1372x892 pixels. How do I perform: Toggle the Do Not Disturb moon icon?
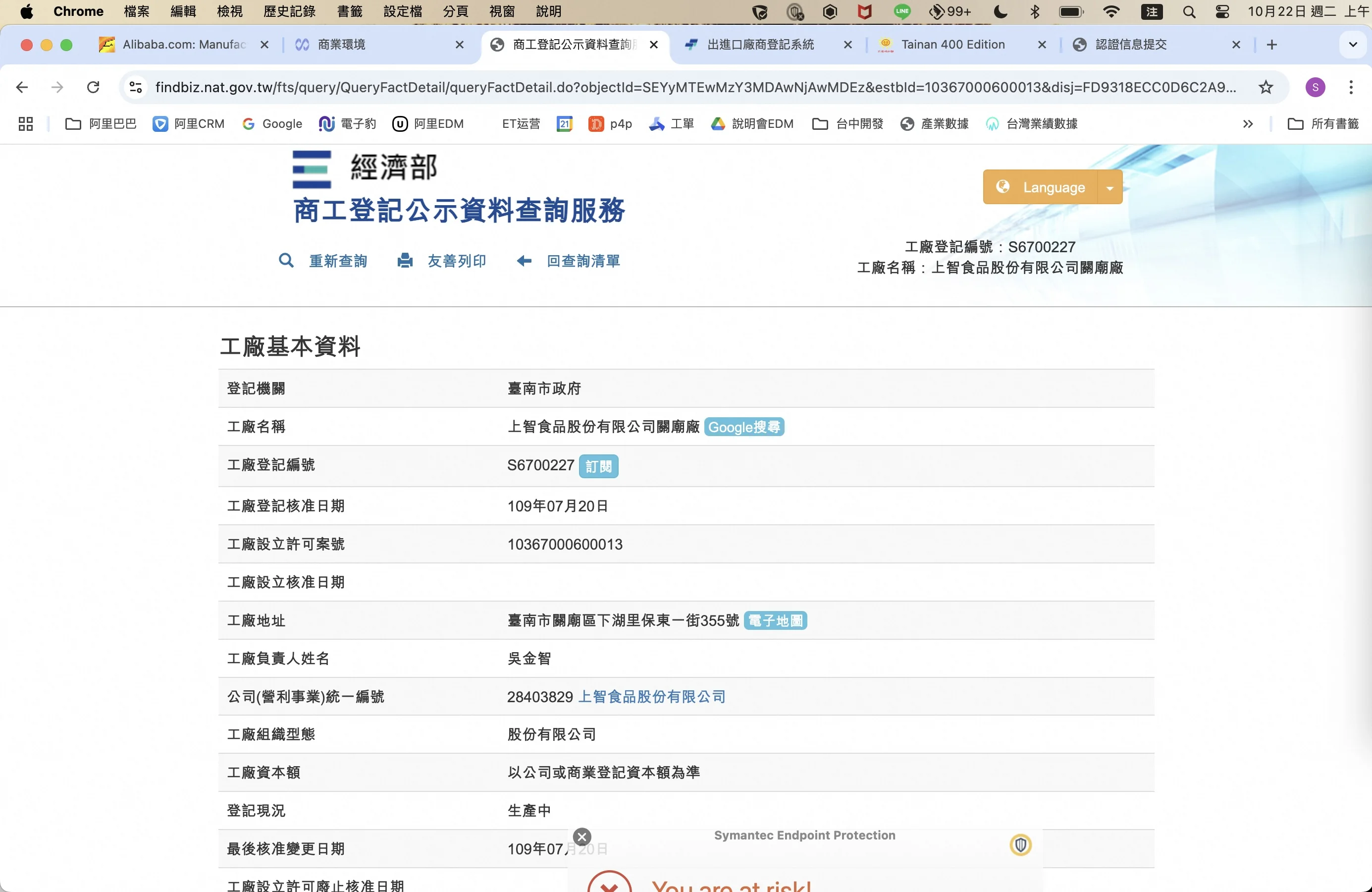click(x=1001, y=11)
